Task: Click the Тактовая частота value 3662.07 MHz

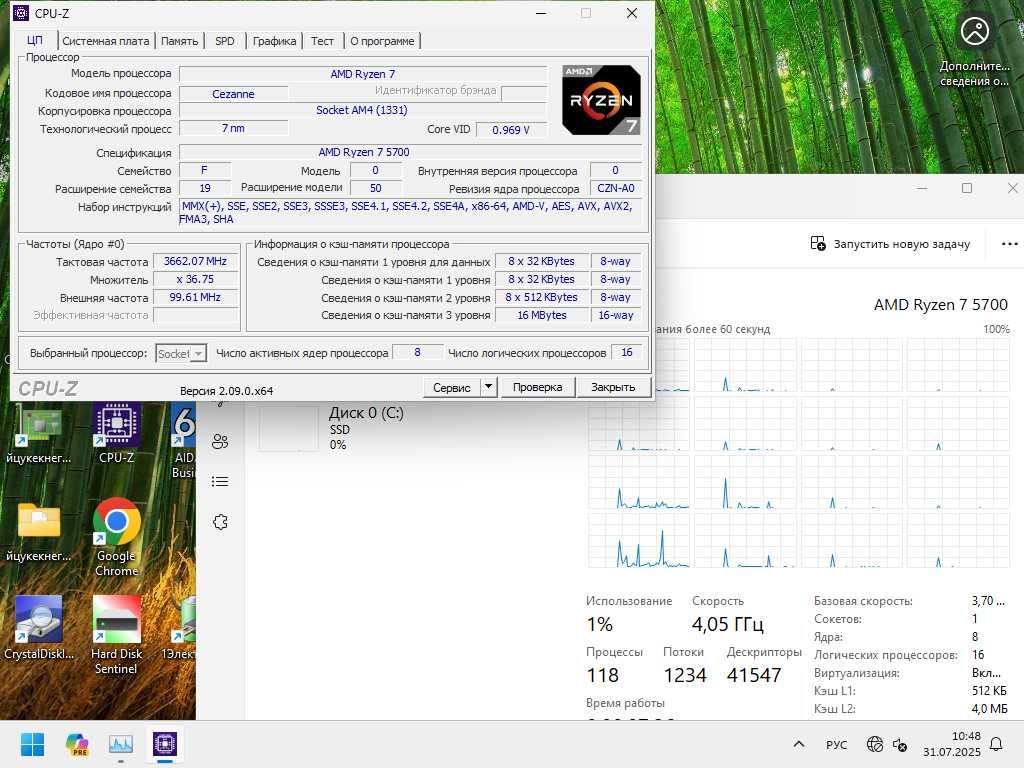Action: [195, 261]
